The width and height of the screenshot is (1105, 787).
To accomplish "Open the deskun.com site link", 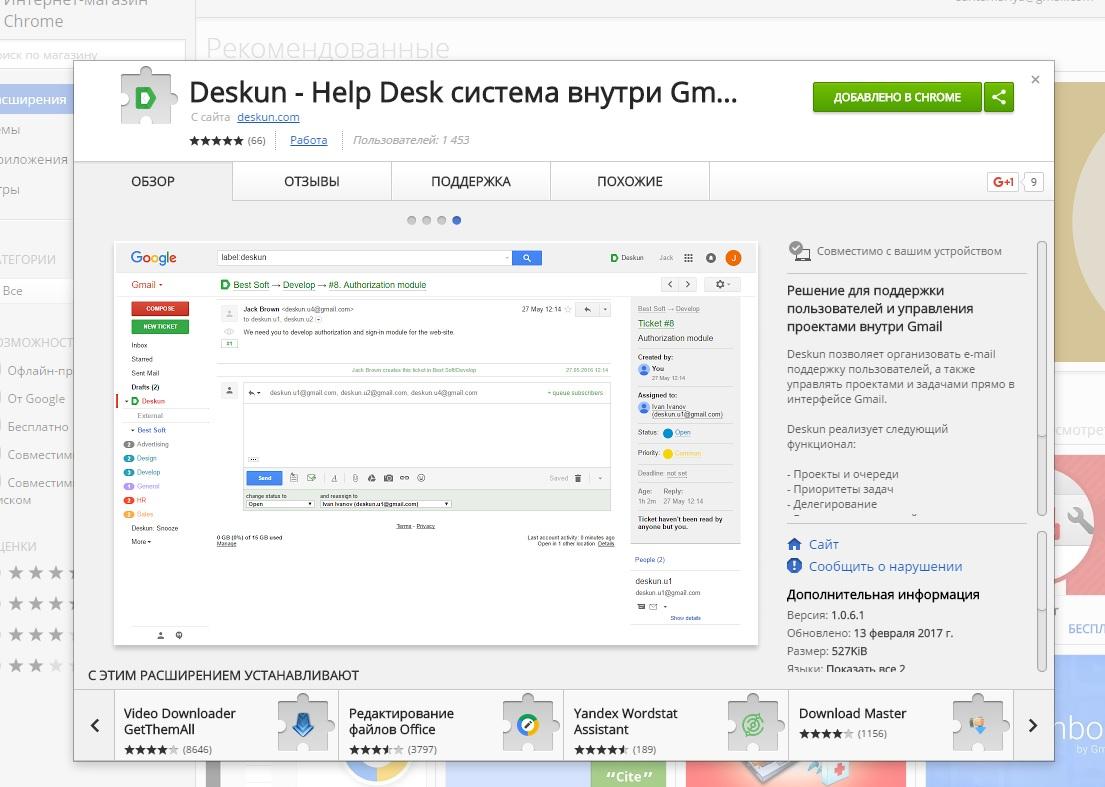I will tap(268, 117).
